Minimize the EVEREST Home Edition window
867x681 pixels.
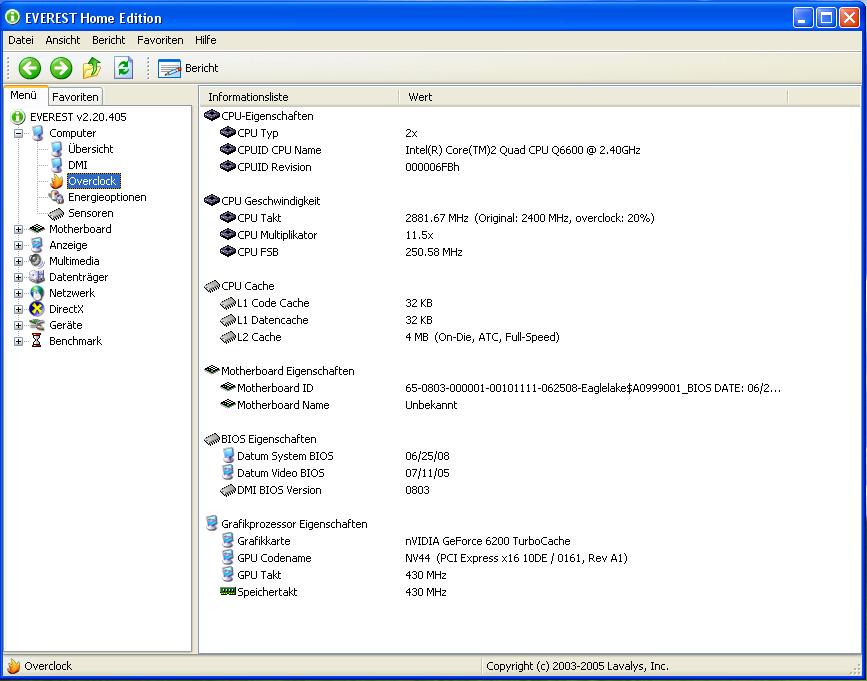[803, 18]
